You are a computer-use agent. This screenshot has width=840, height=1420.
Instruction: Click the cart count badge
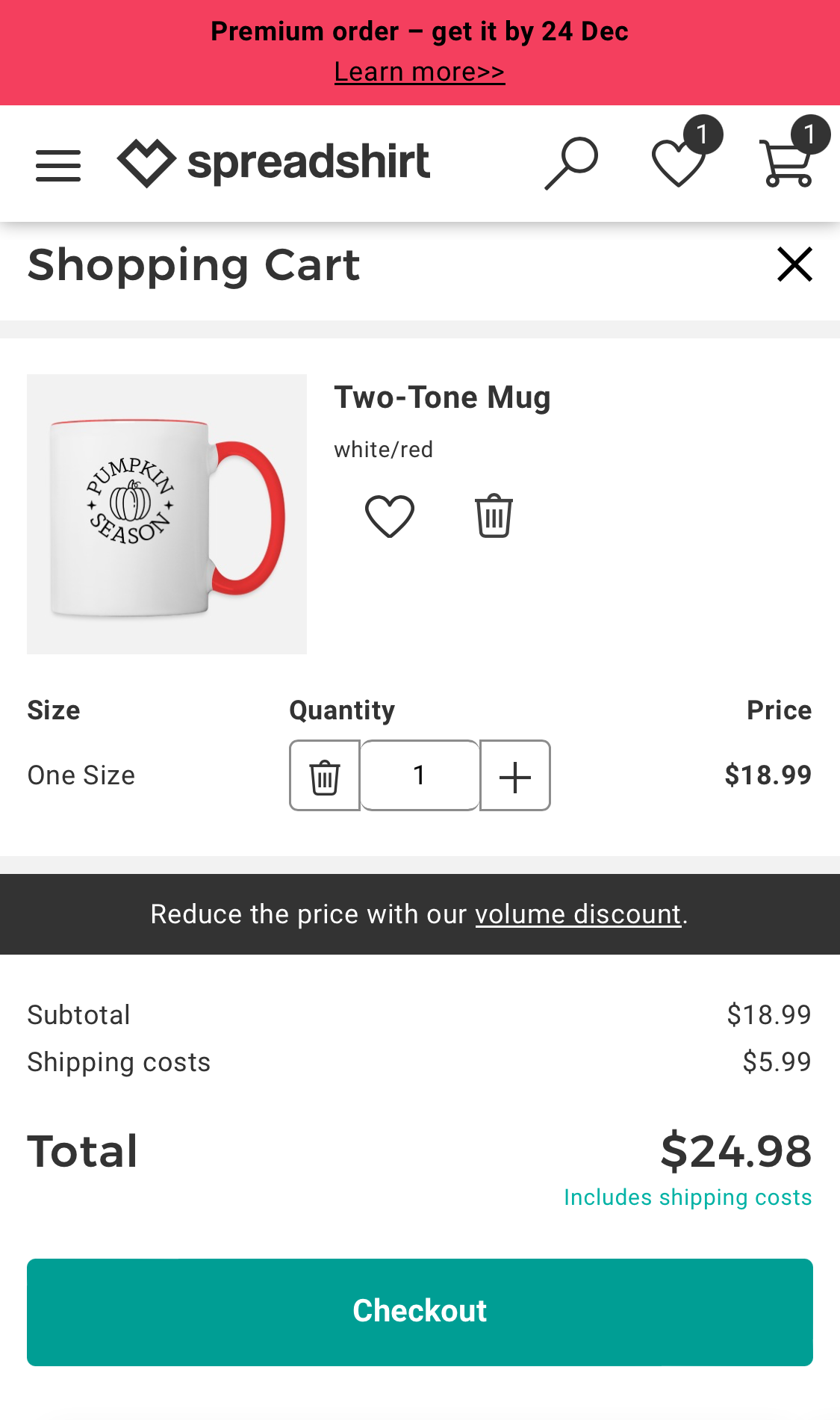coord(810,134)
